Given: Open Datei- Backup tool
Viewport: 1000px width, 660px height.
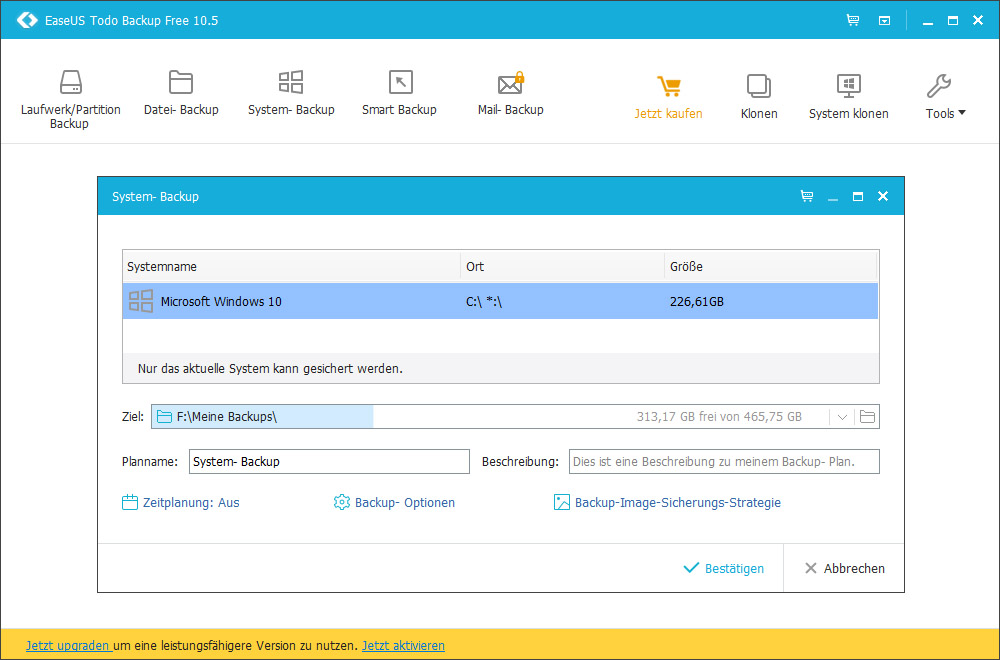Looking at the screenshot, I should (181, 93).
